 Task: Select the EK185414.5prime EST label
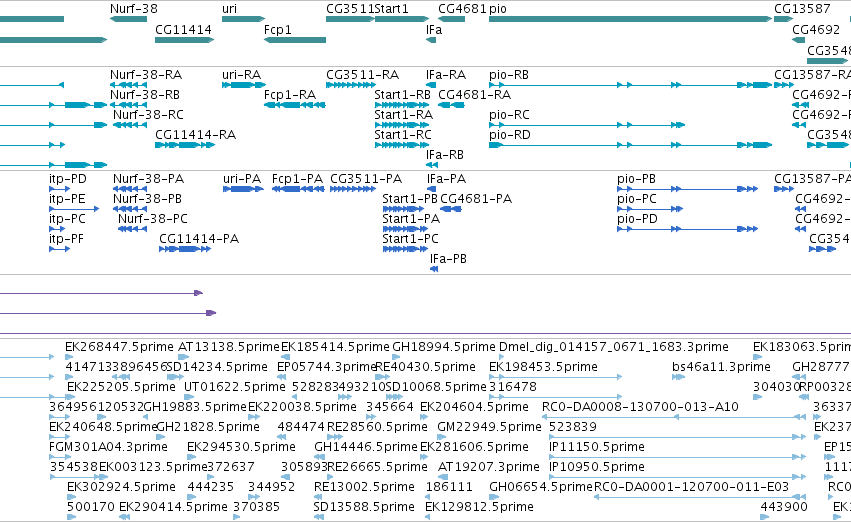pos(335,347)
